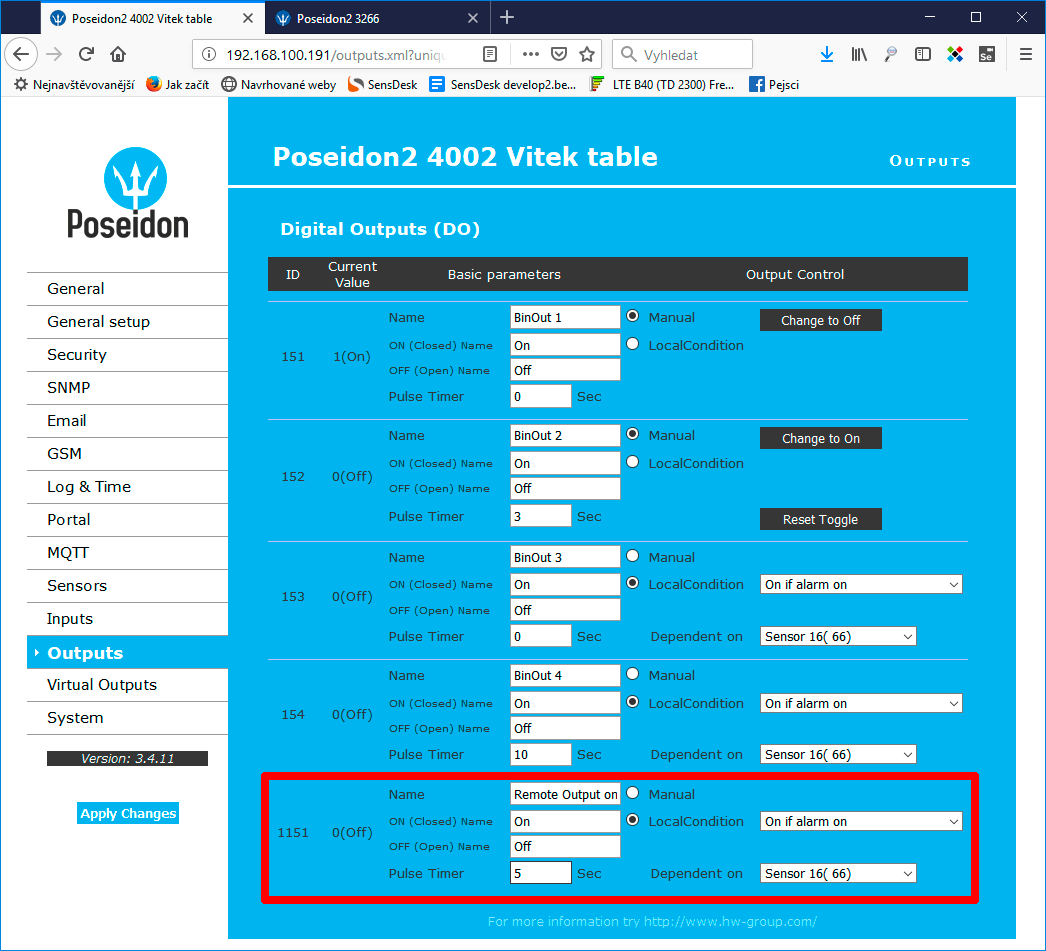The width and height of the screenshot is (1046, 951).
Task: Click the Apply Changes button
Action: (x=128, y=813)
